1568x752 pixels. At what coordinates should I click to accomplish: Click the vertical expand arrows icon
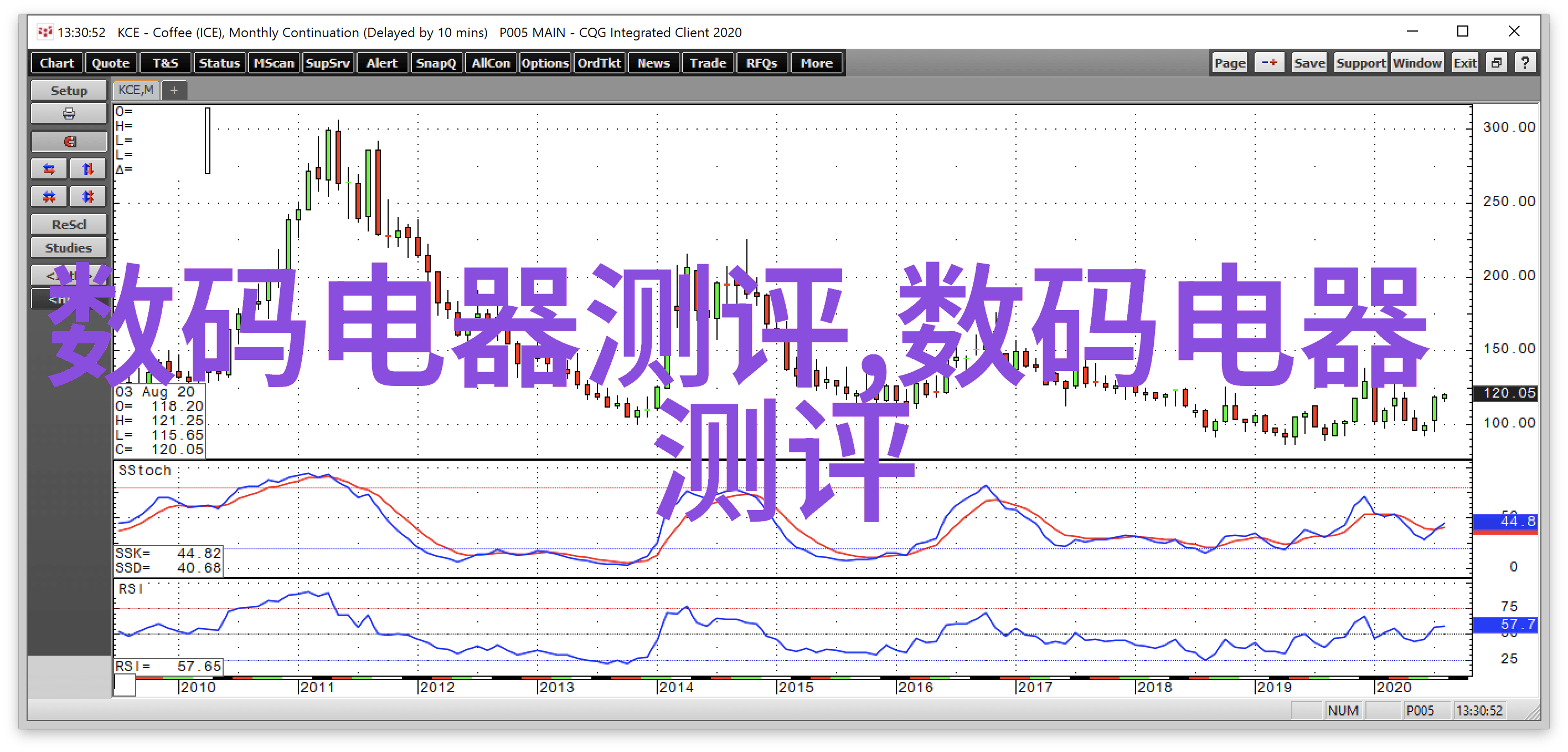click(x=87, y=169)
